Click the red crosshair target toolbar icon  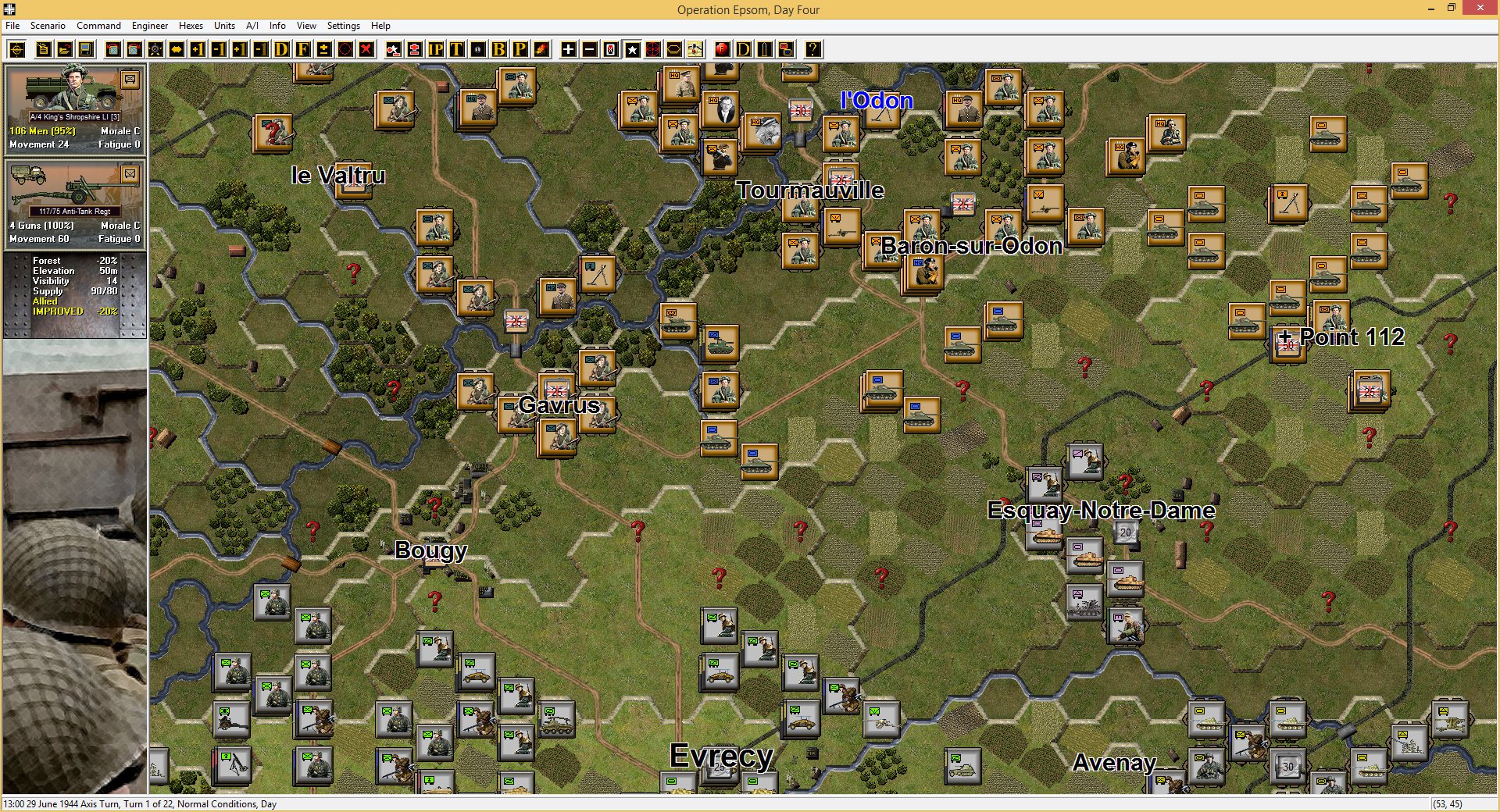point(653,50)
